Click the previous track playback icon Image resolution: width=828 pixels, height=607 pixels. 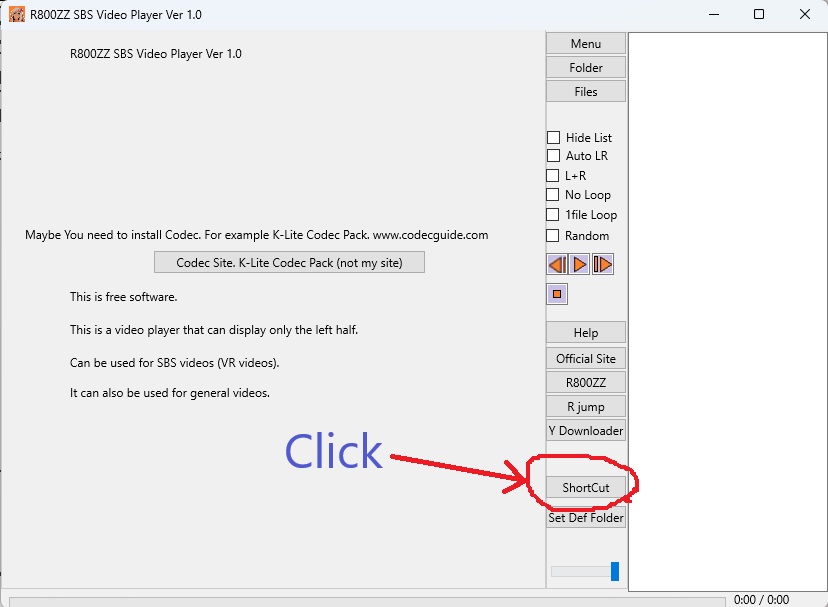[557, 264]
